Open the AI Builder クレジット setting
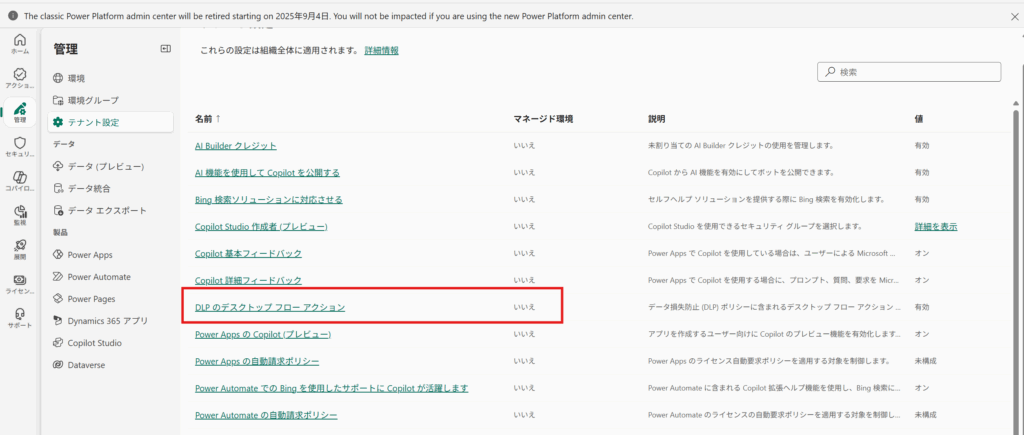1024x435 pixels. point(236,146)
